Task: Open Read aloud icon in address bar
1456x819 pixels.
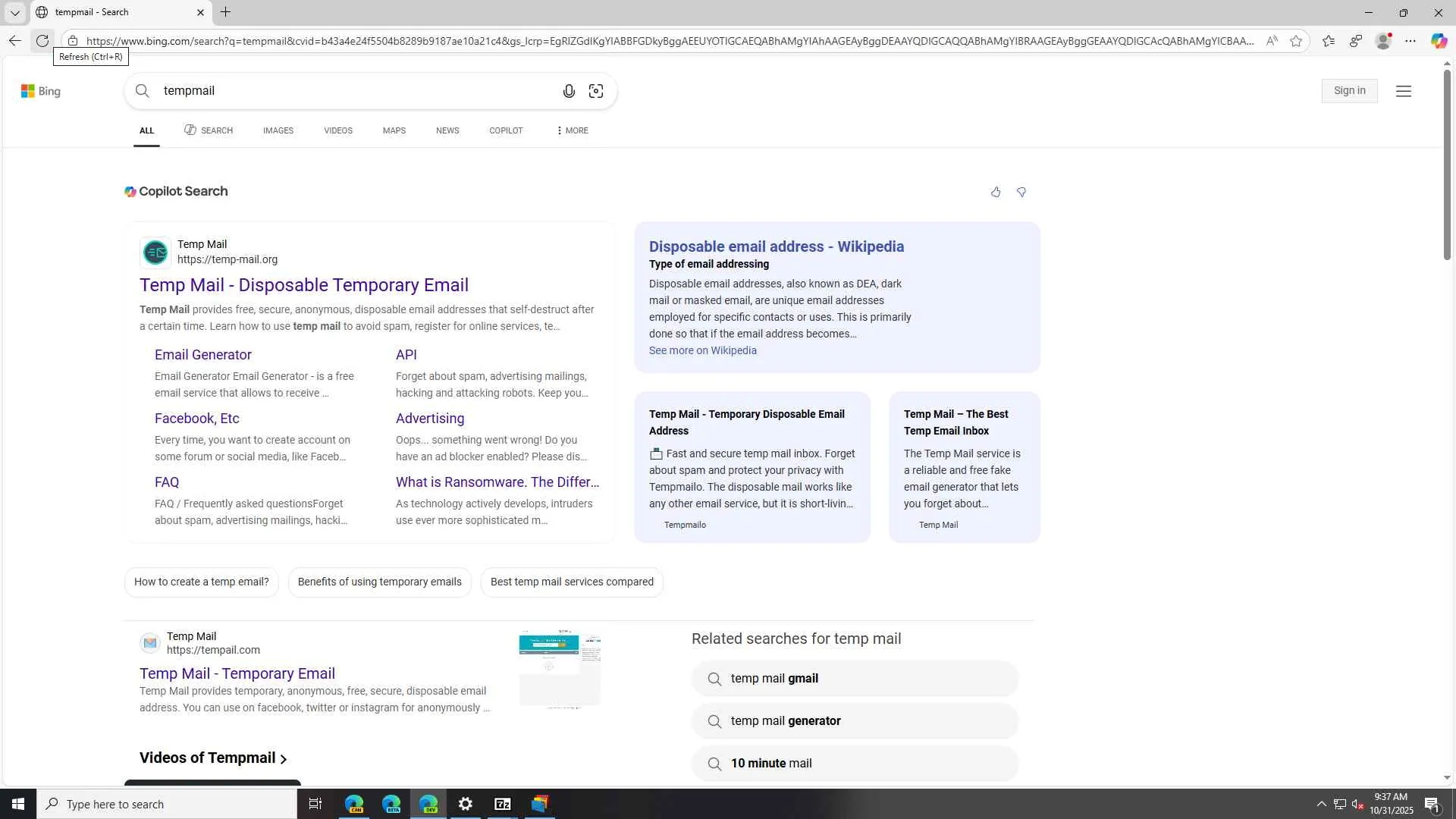Action: click(x=1272, y=41)
